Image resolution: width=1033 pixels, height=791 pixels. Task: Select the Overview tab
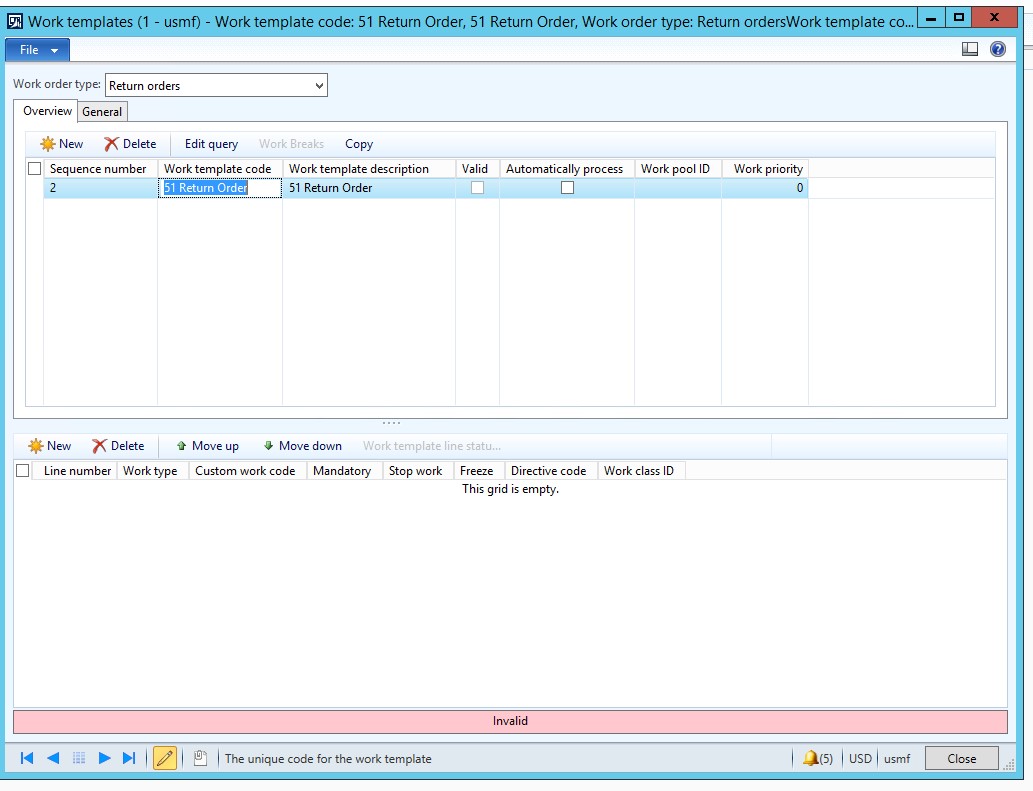point(45,111)
